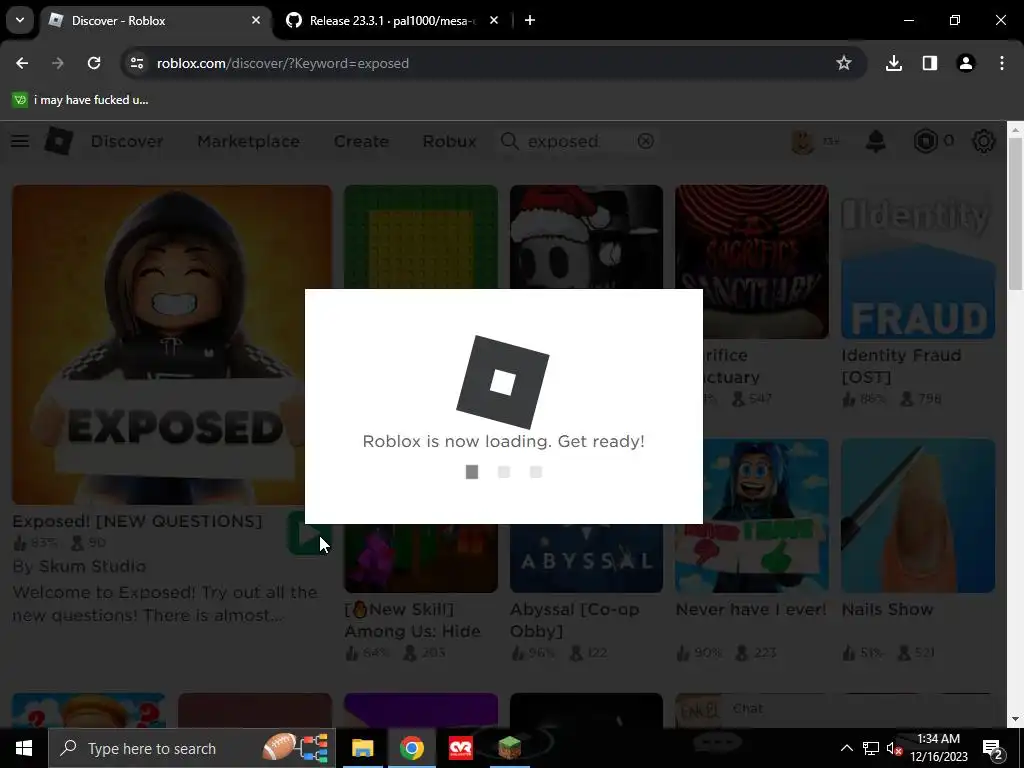1024x768 pixels.
Task: Click the Nails Show thumbnail image
Action: (x=918, y=515)
